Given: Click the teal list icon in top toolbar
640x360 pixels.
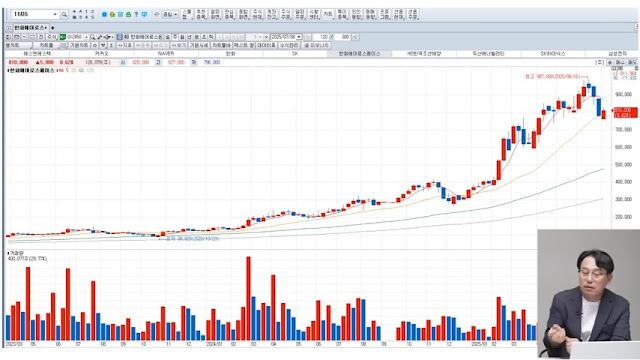Looking at the screenshot, I should 120,14.
